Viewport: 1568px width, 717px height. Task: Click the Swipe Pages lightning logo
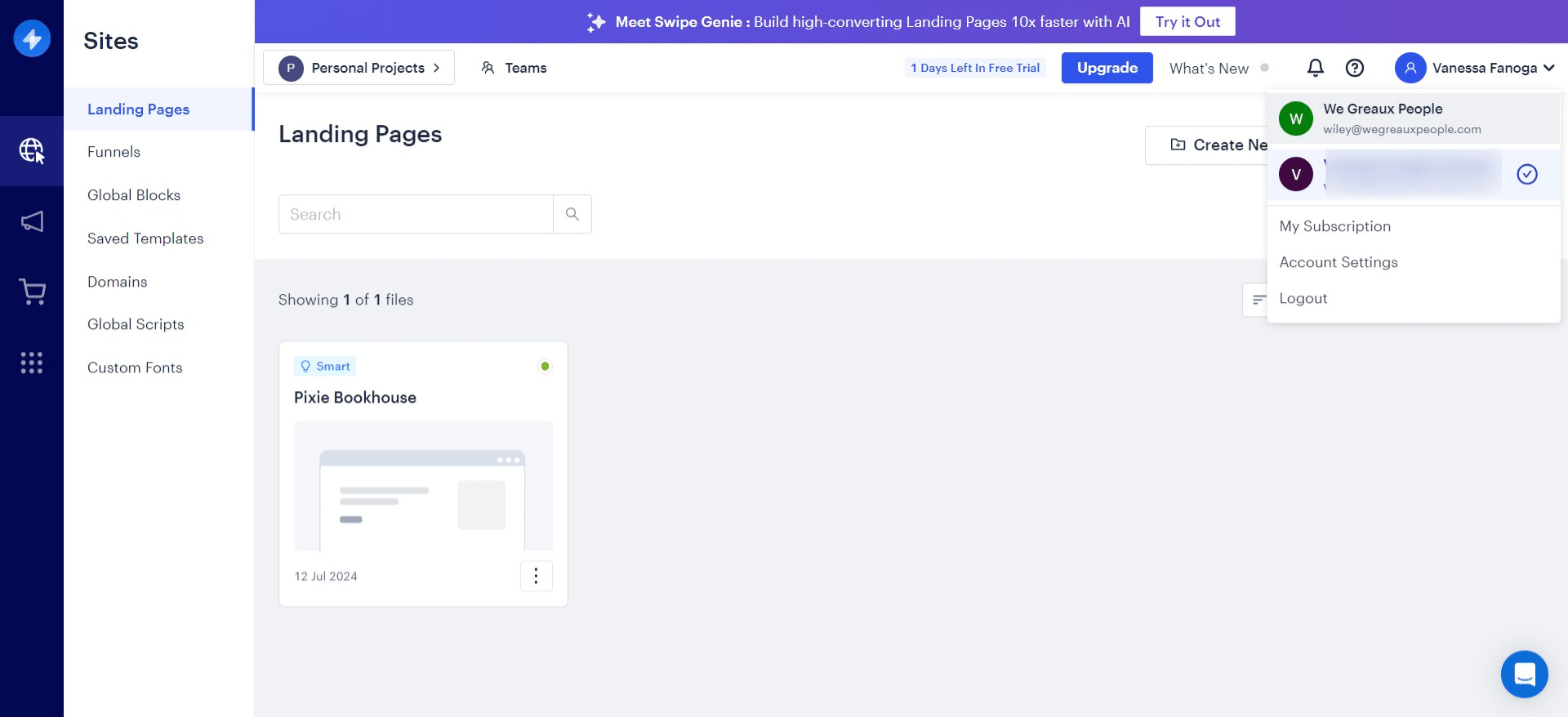pos(32,38)
